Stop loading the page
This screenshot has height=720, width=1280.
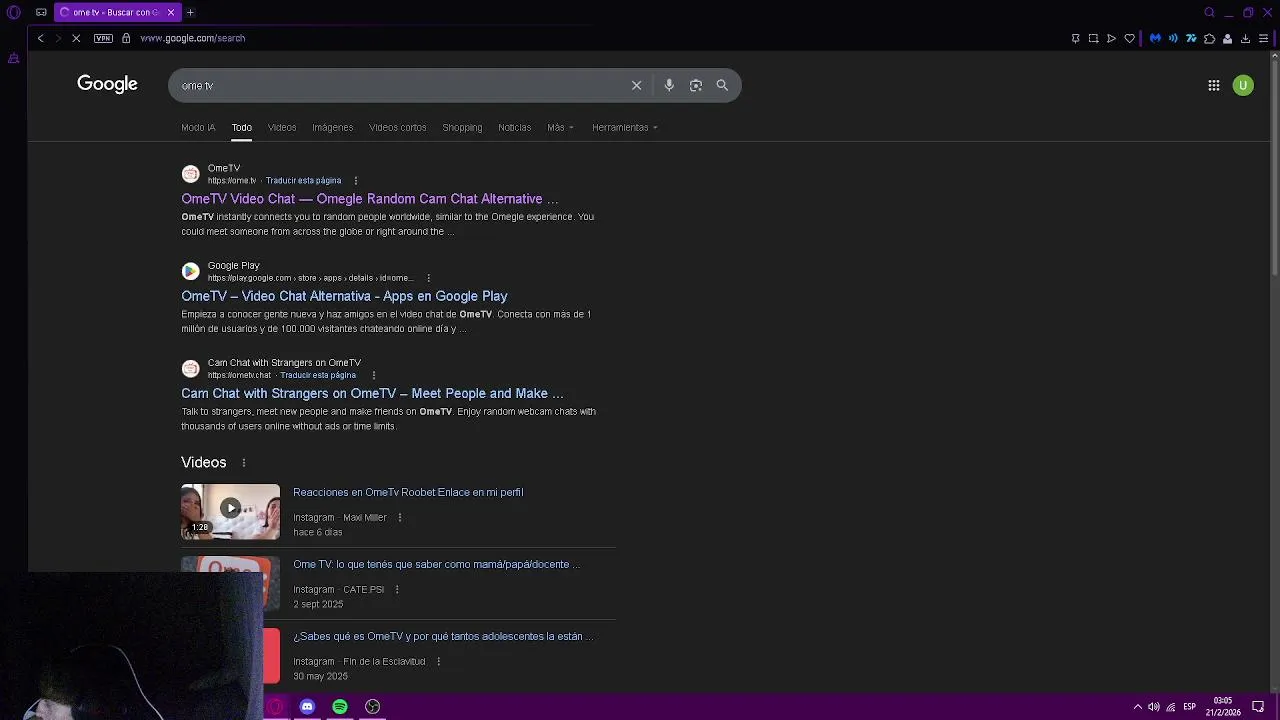76,38
